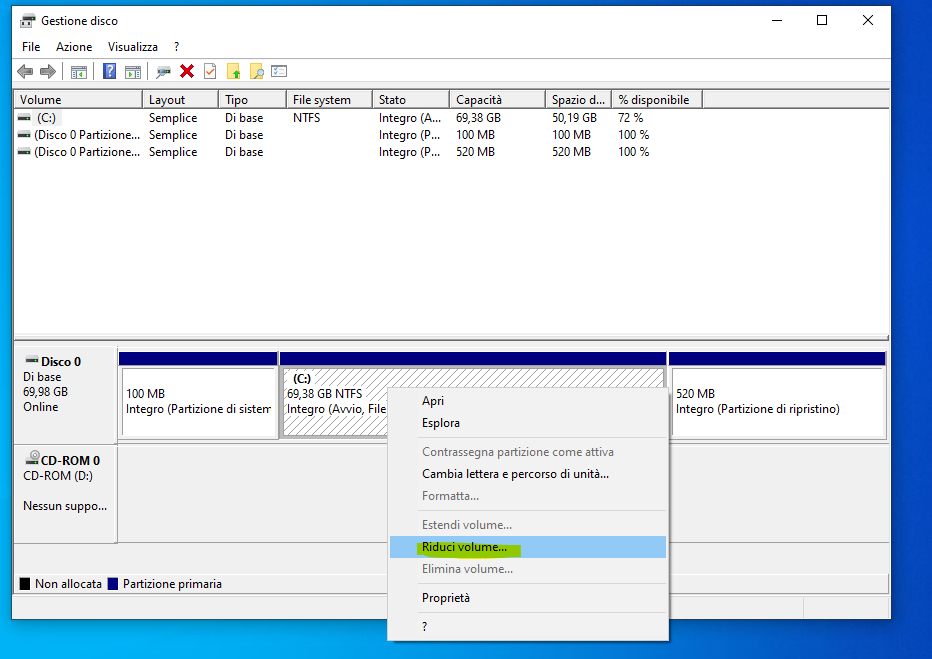This screenshot has height=659, width=932.
Task: Open the Azione menu
Action: [x=74, y=47]
